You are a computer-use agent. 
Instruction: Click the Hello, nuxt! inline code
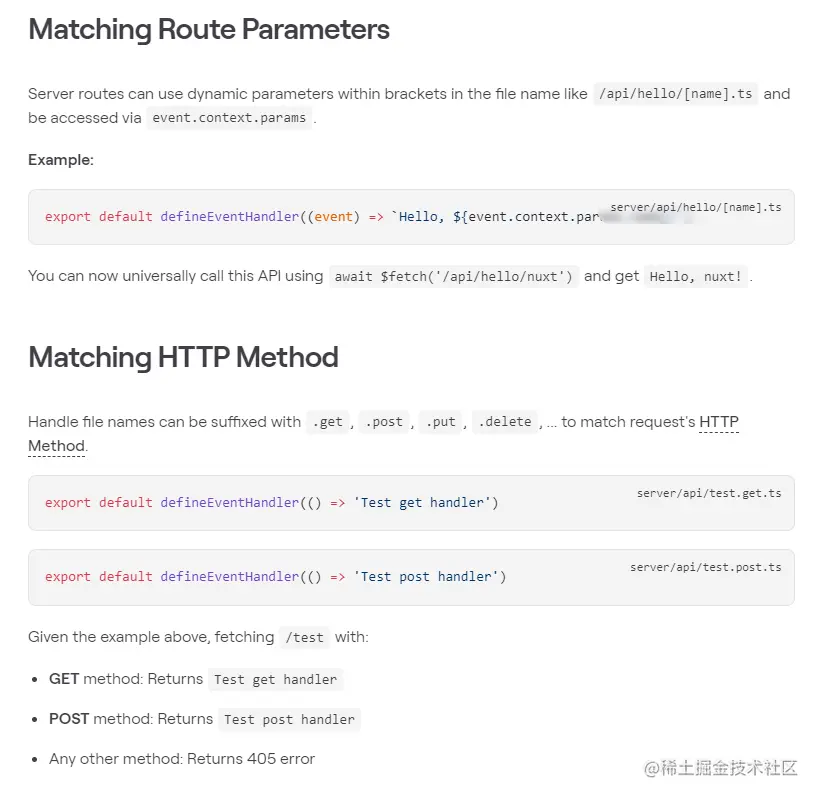[696, 277]
